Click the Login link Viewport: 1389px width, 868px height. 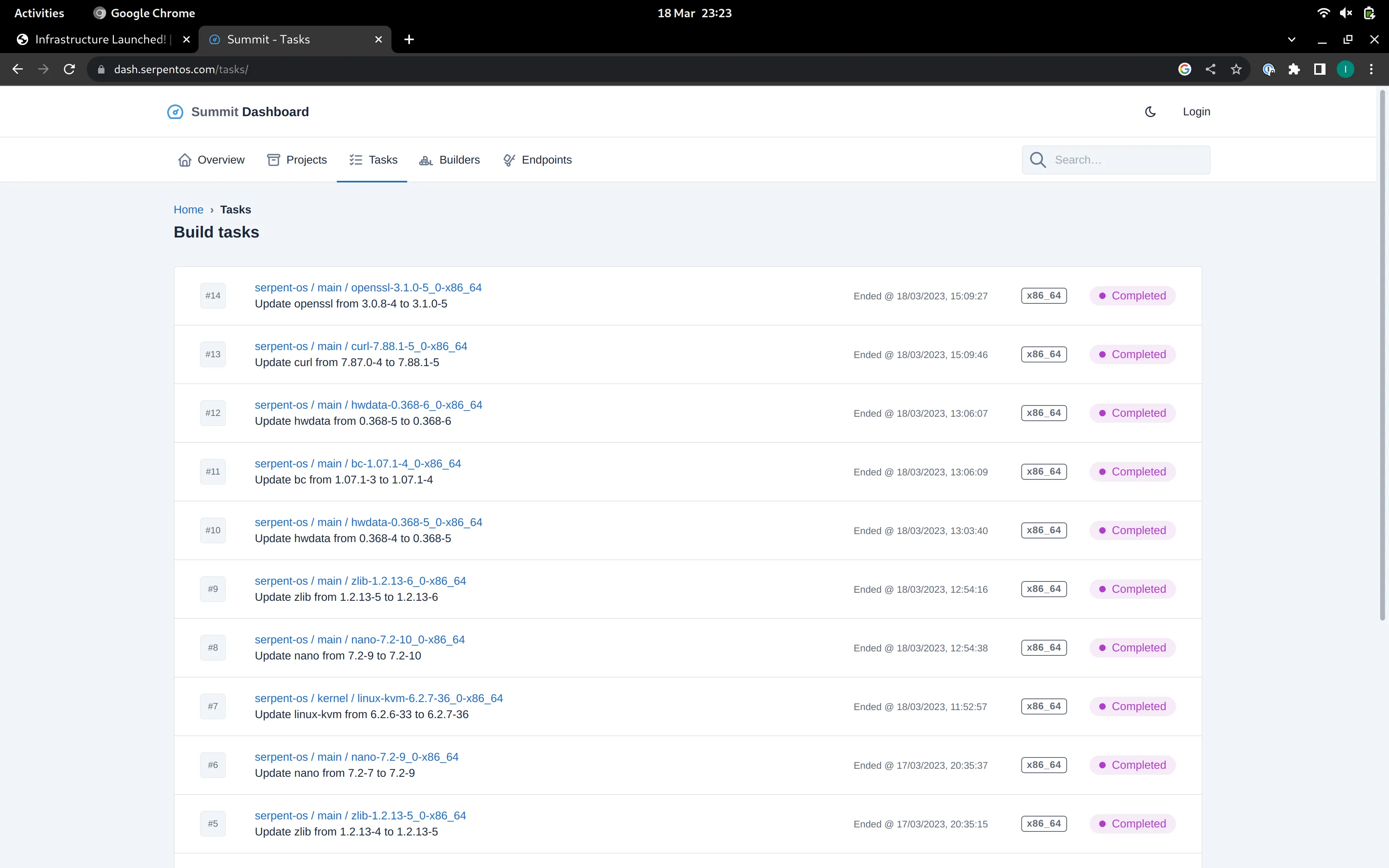(x=1196, y=112)
